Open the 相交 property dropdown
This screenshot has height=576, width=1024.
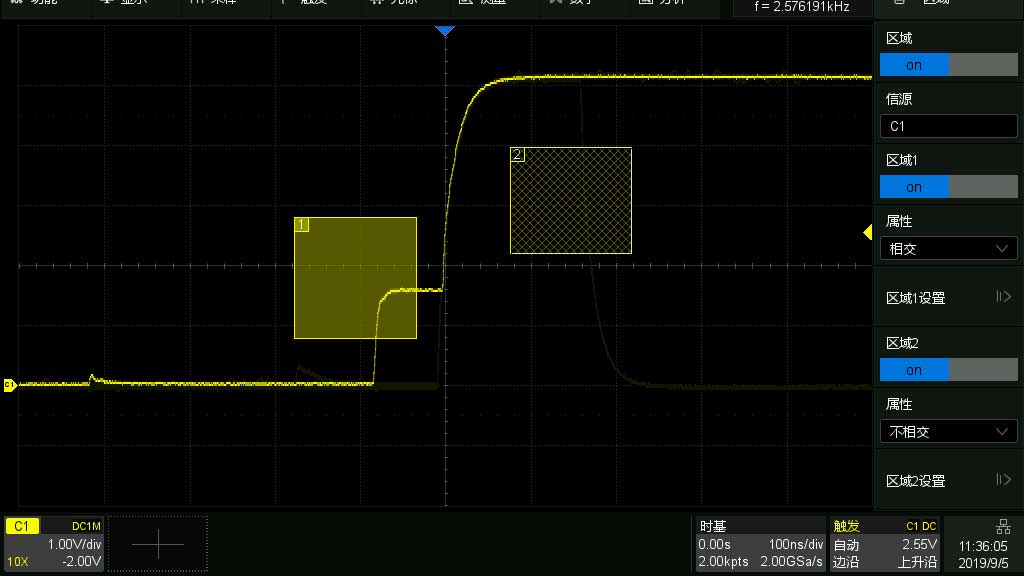(948, 249)
